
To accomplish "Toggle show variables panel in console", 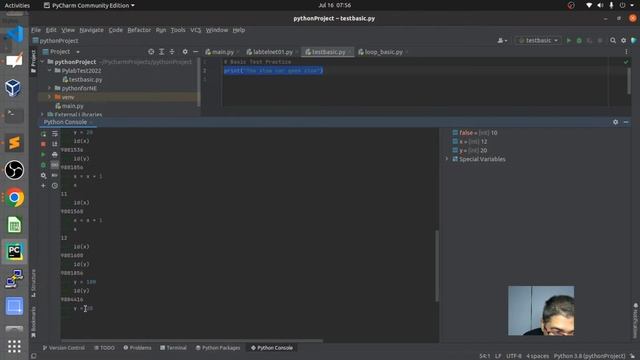I will click(x=55, y=165).
